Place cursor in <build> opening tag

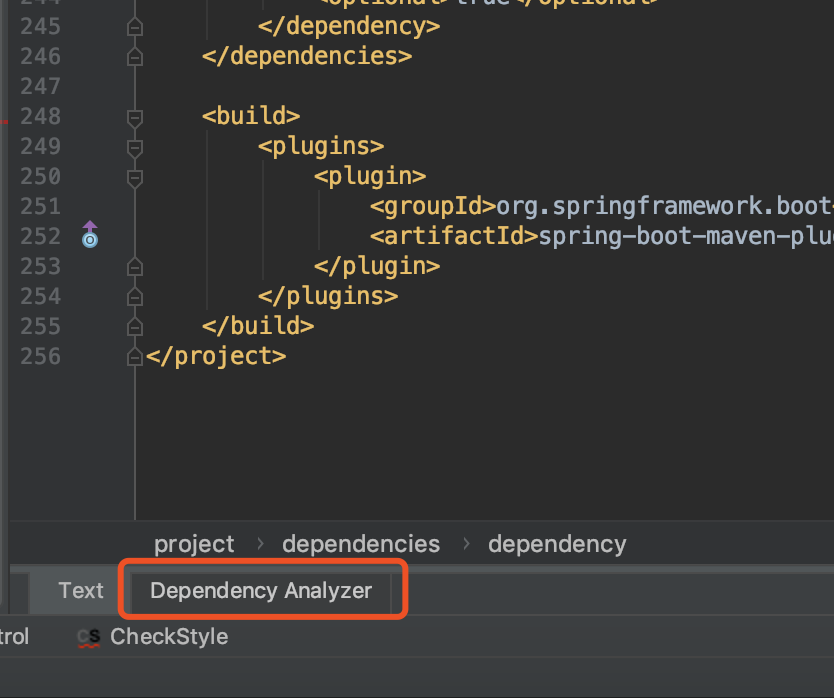point(251,116)
